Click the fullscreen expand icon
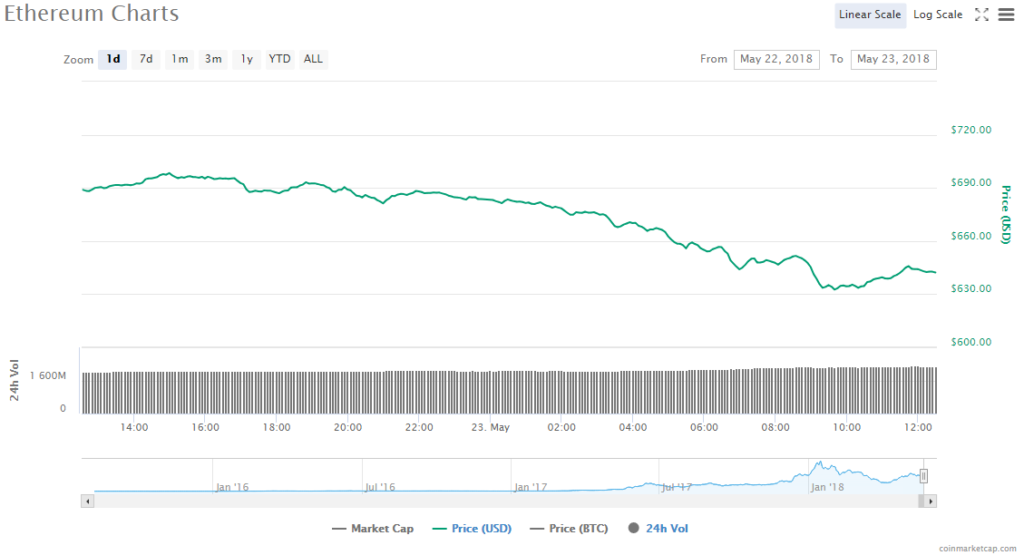1024x555 pixels. coord(981,14)
